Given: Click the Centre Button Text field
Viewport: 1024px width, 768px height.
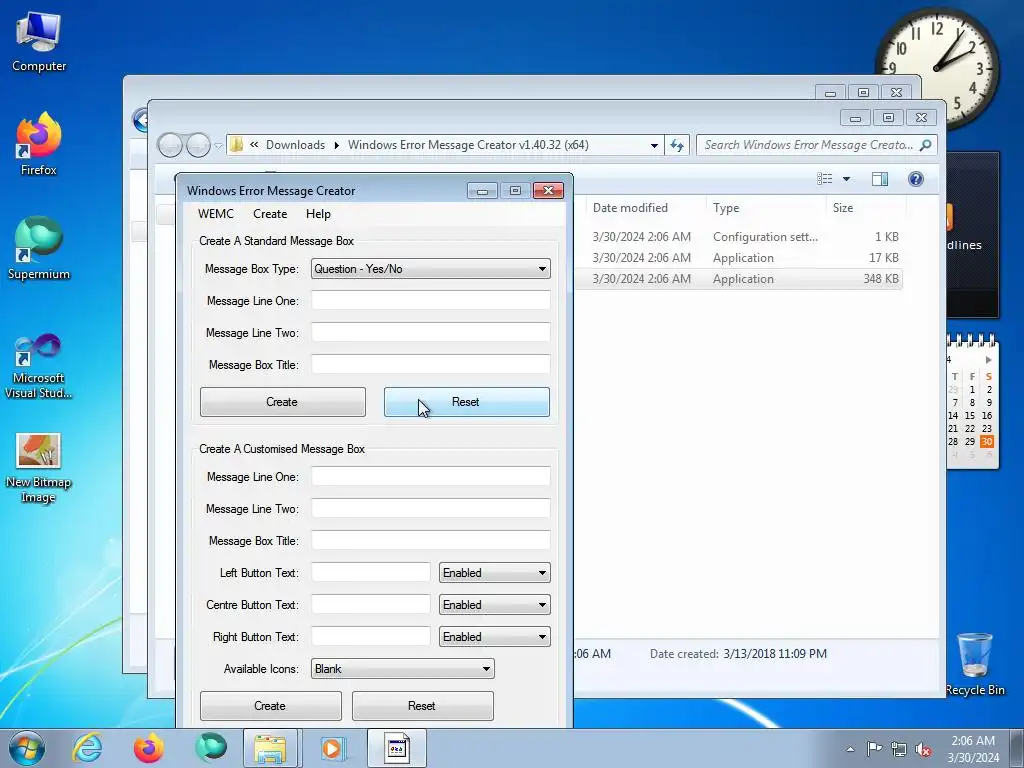Looking at the screenshot, I should [370, 605].
